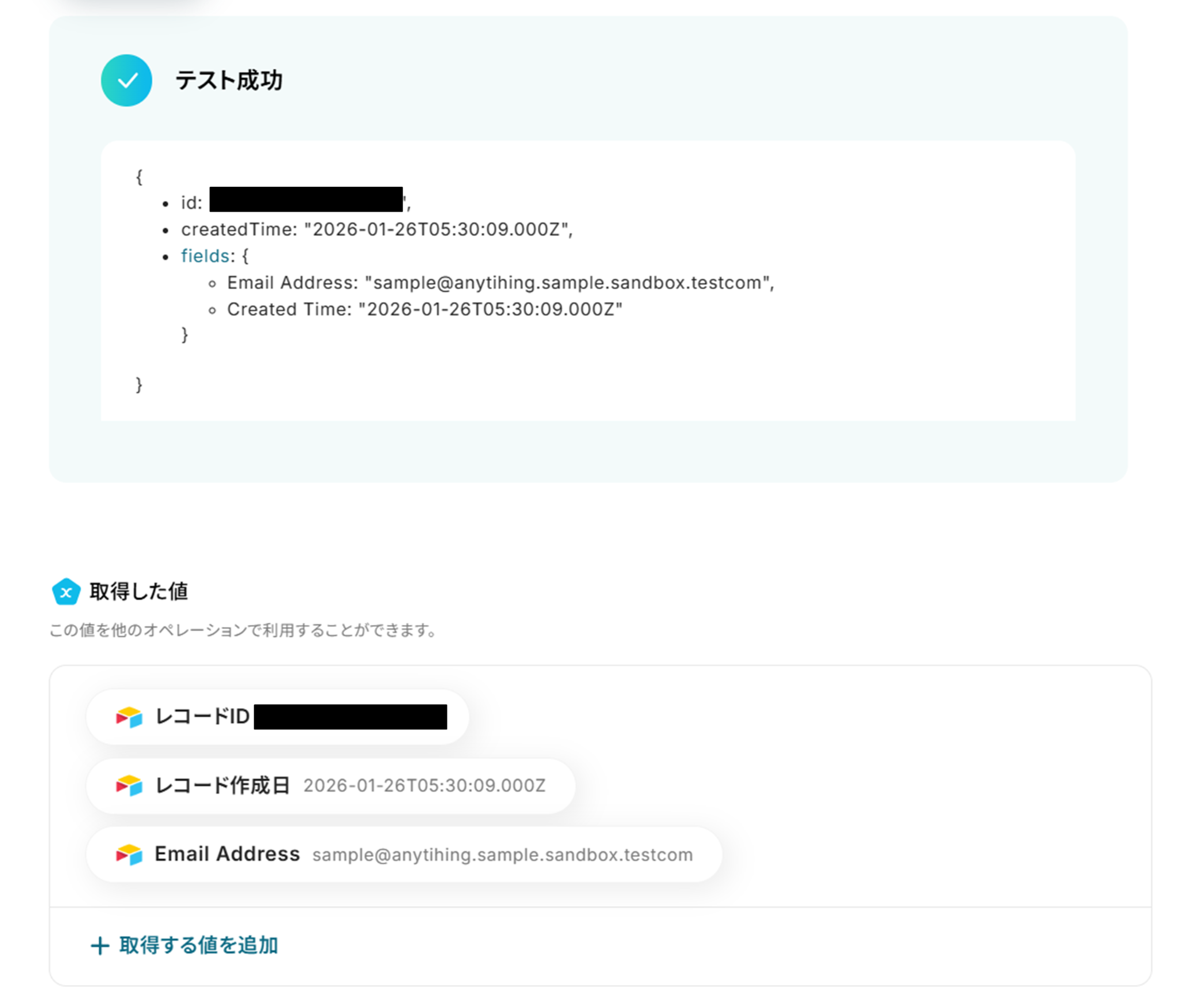
Task: Click the createdTime line in JSON result
Action: click(376, 230)
